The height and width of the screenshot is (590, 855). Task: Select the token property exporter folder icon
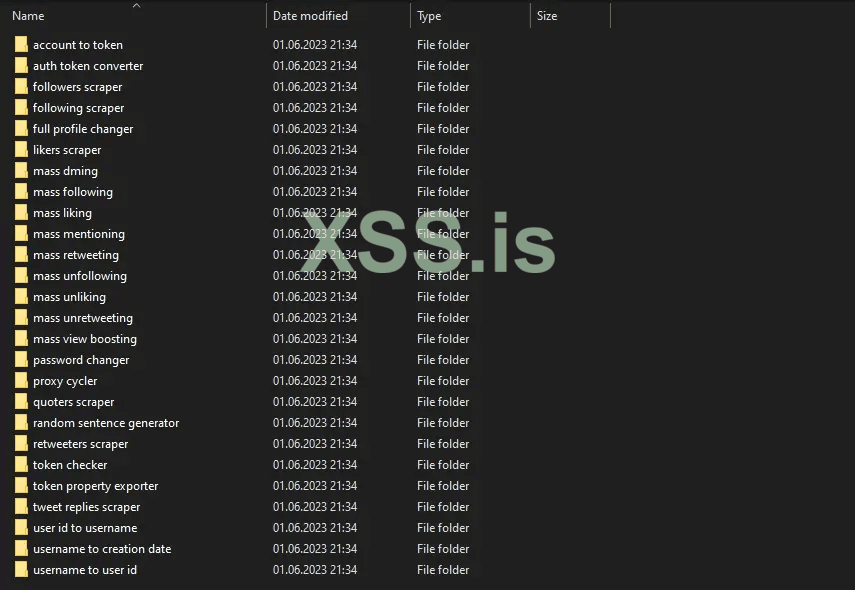(21, 485)
